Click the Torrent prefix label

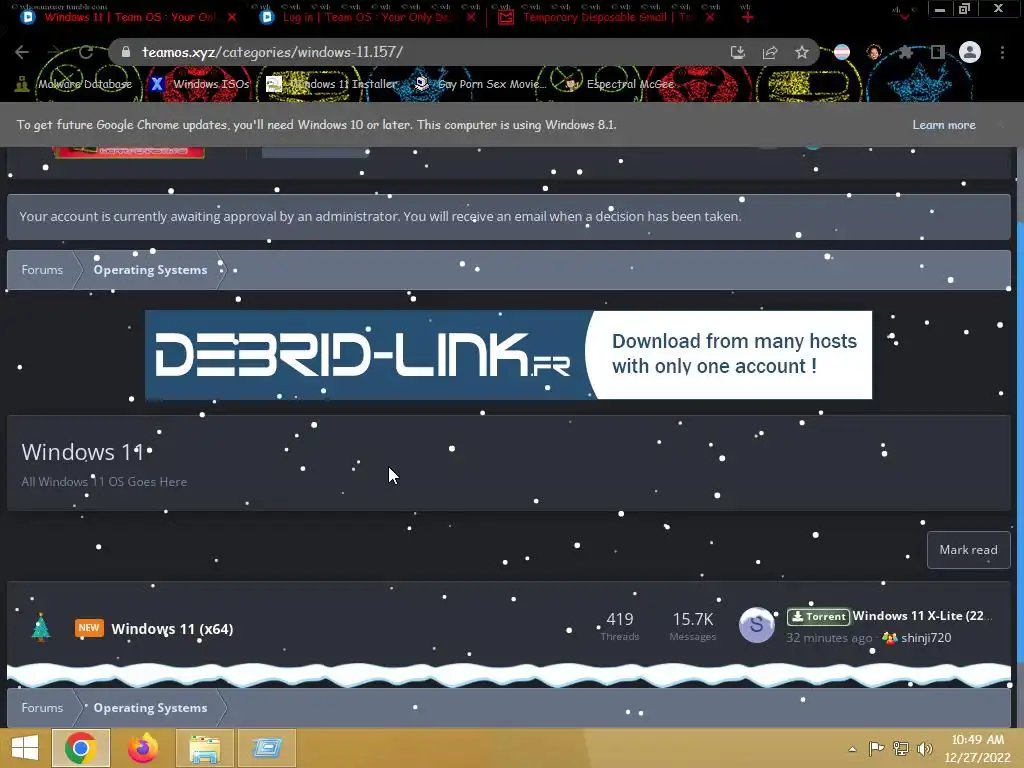click(818, 616)
